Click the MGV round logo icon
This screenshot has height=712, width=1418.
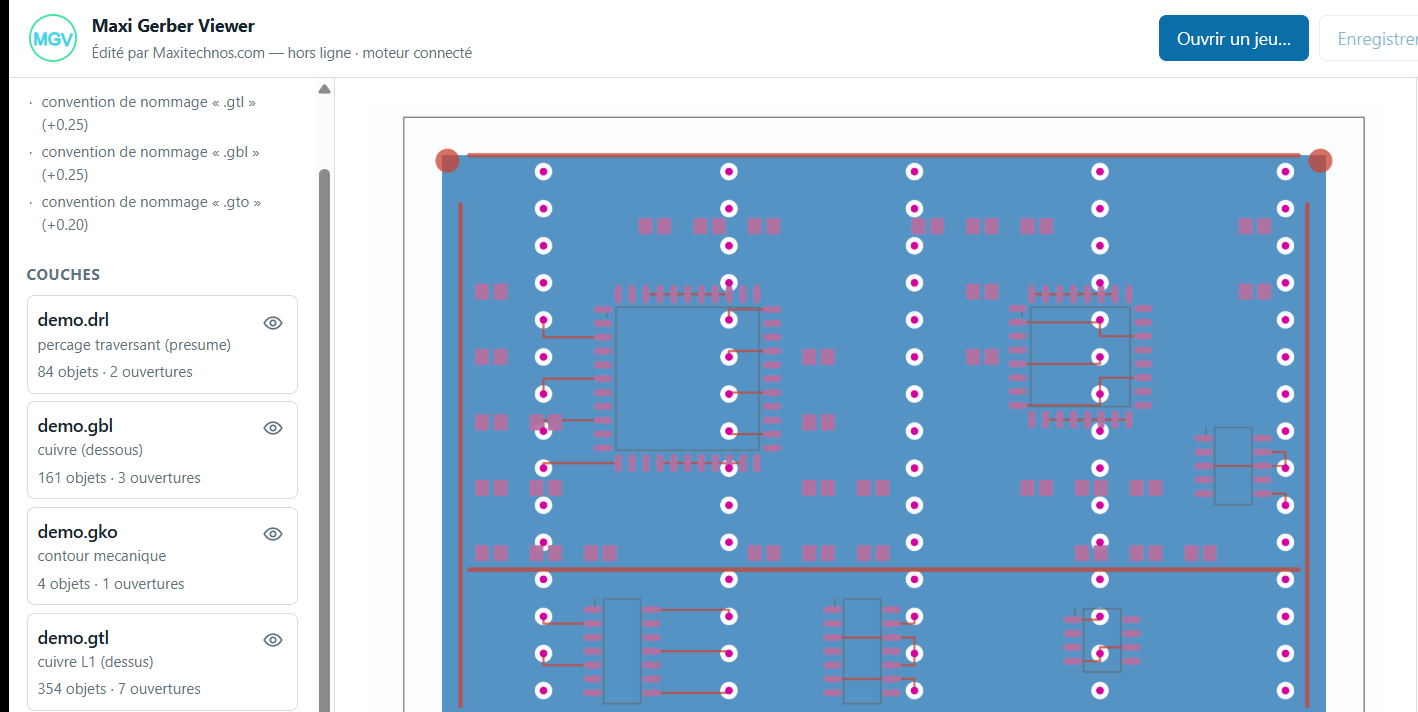coord(54,38)
